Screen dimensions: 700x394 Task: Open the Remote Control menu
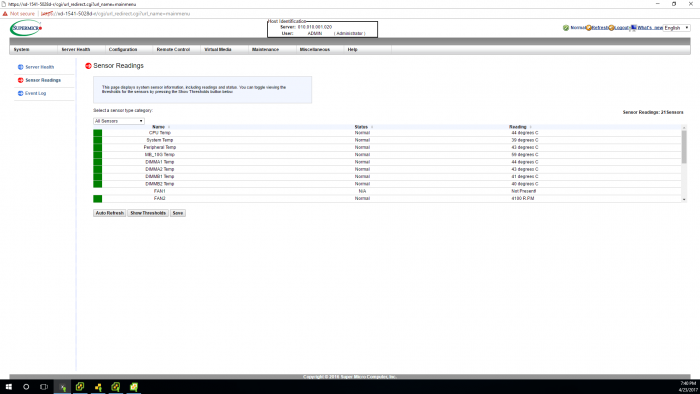point(173,50)
